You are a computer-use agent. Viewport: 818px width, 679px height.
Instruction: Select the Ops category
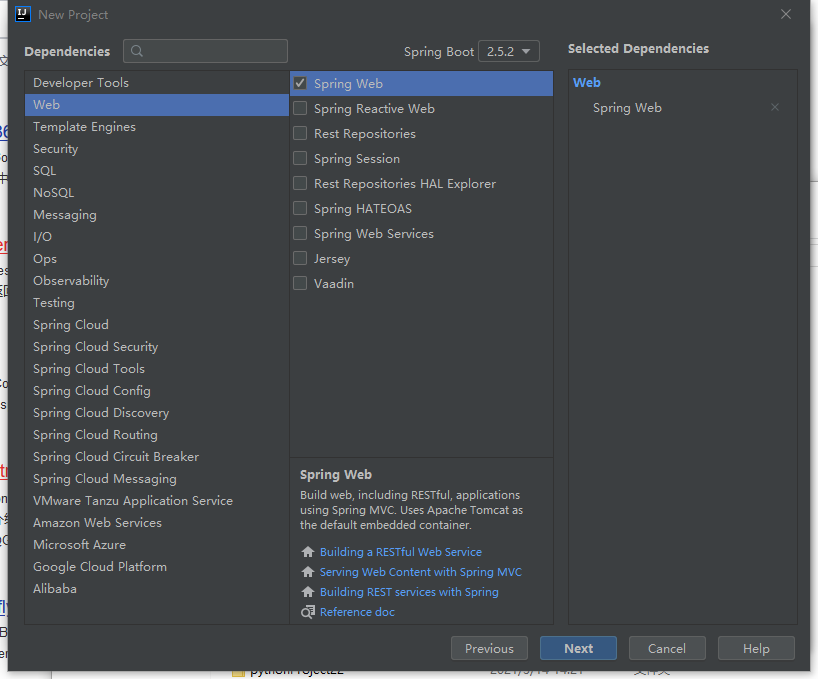(157, 259)
